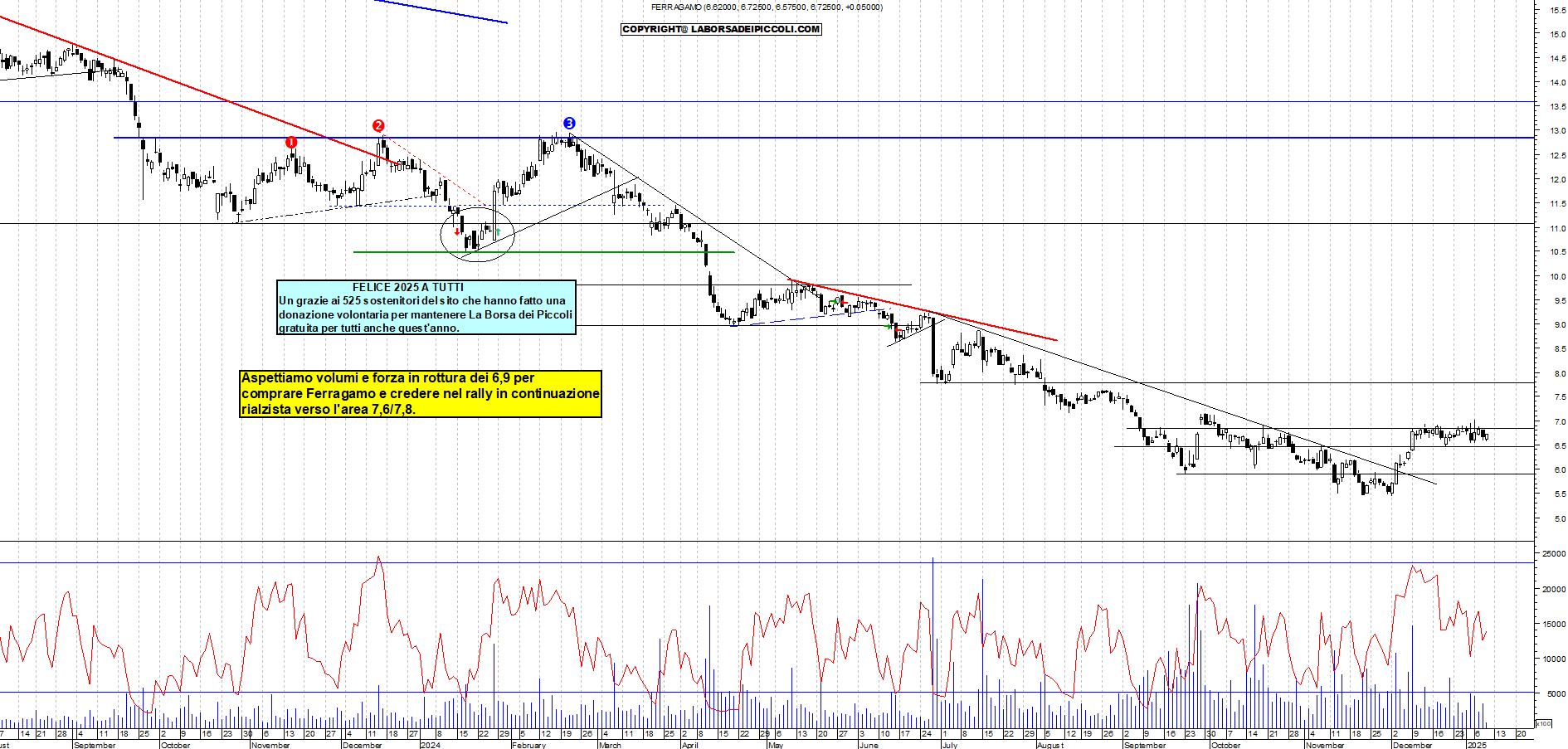
Task: Click the 13.0 price axis label
Action: point(1557,131)
